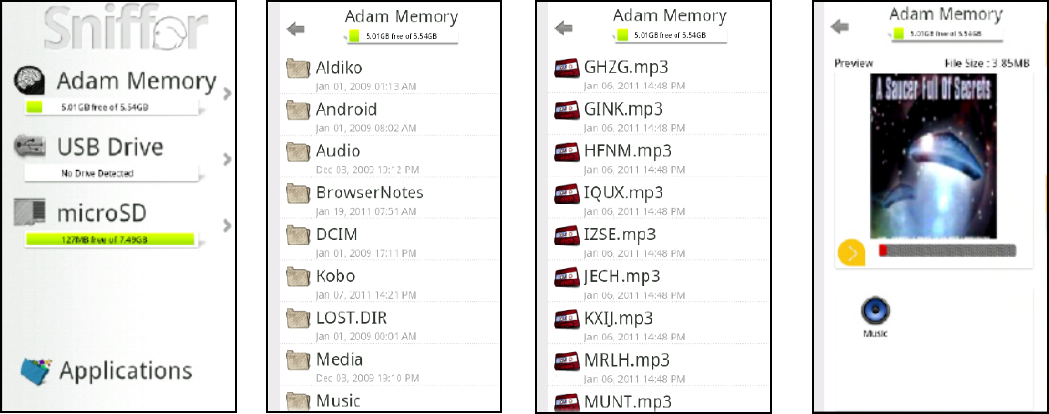Viewport: 1049px width, 414px height.
Task: Launch the Applications folder icon
Action: [x=35, y=372]
